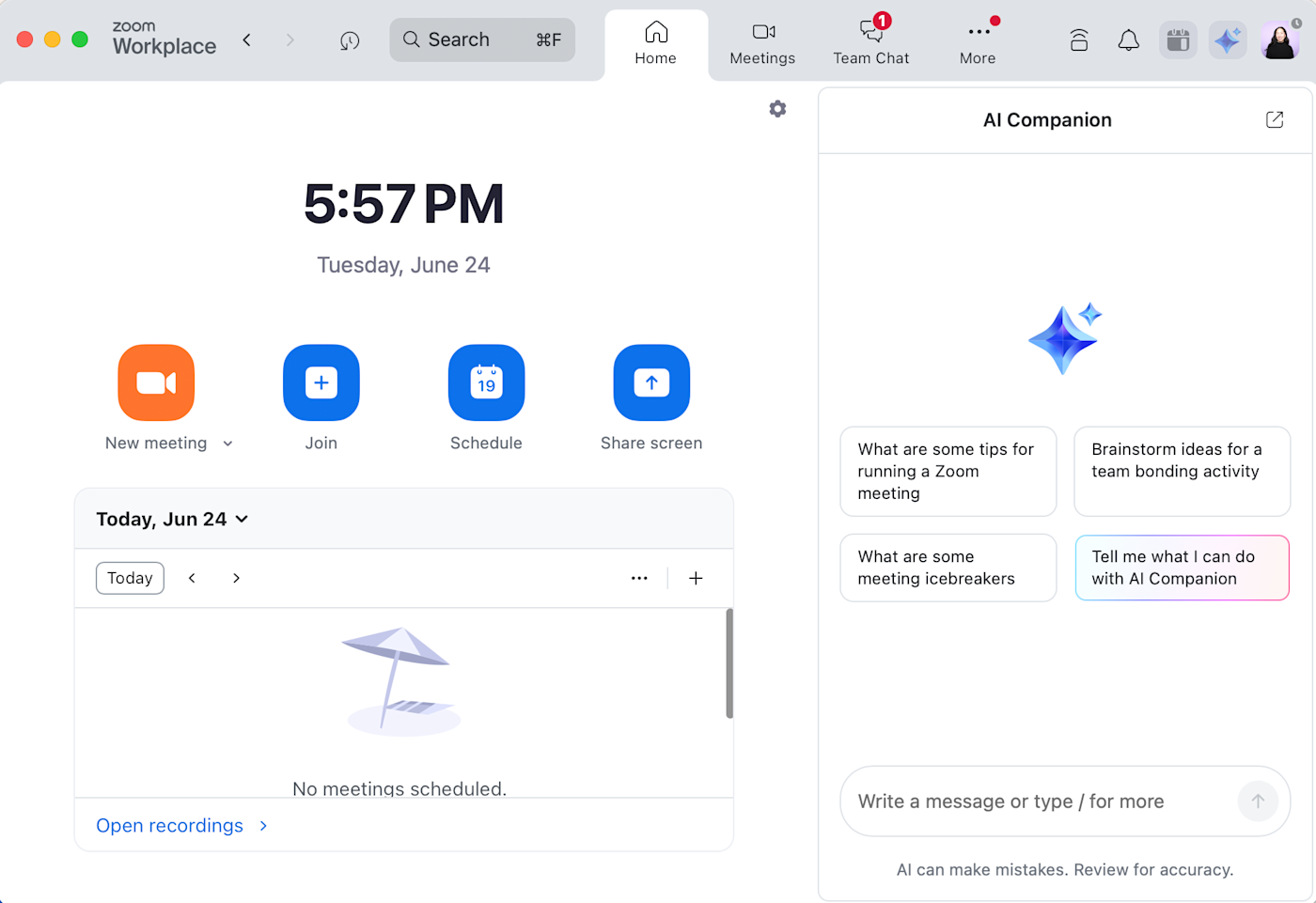Open the phone/lock devices icon in top bar
The width and height of the screenshot is (1316, 903).
click(1079, 40)
